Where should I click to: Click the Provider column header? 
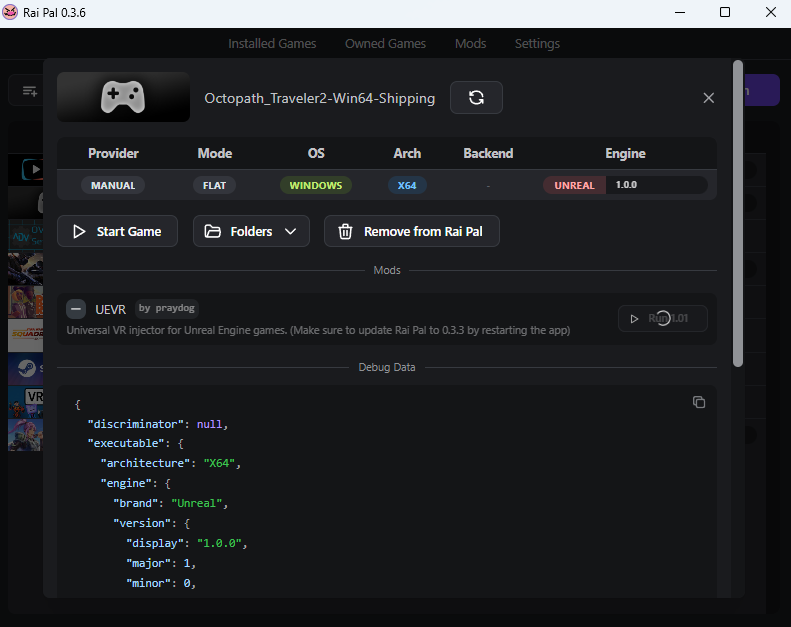113,153
